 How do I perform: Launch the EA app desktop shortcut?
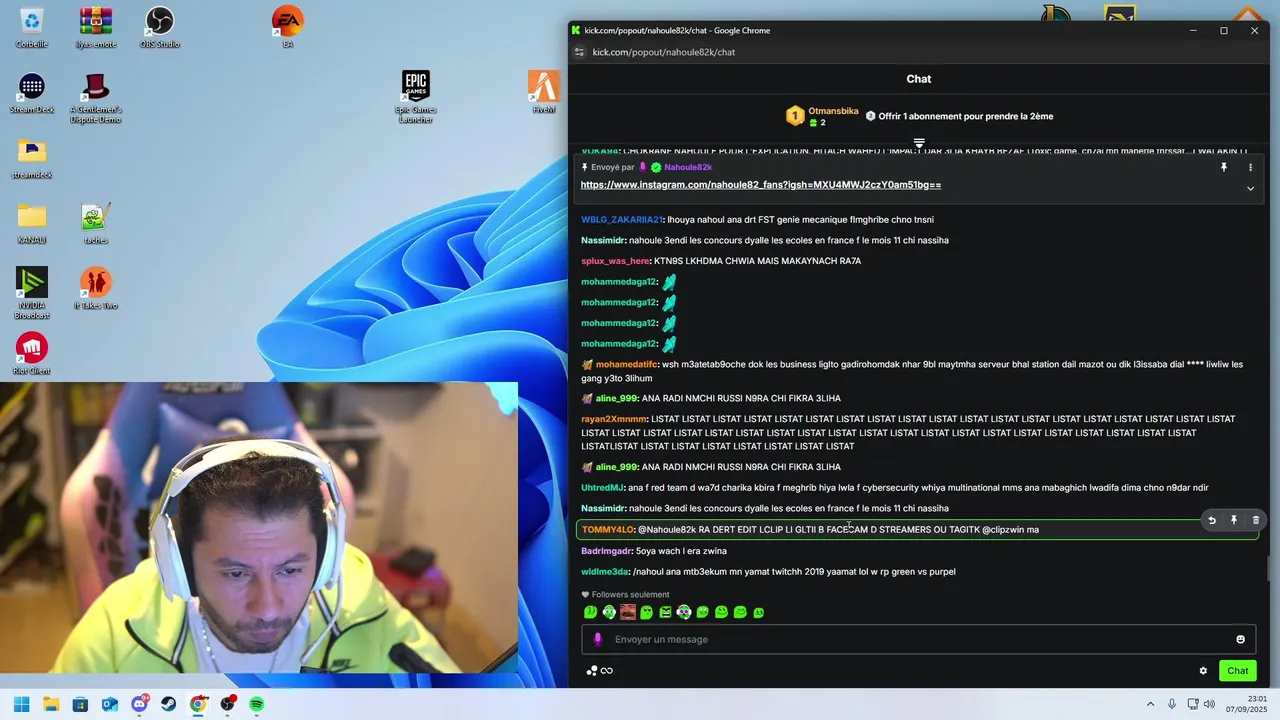(288, 27)
